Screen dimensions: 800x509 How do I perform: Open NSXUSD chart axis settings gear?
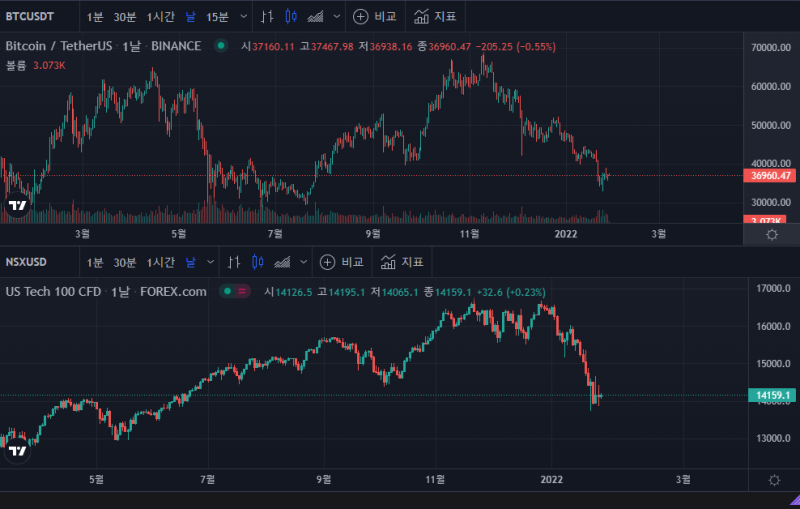coord(774,480)
